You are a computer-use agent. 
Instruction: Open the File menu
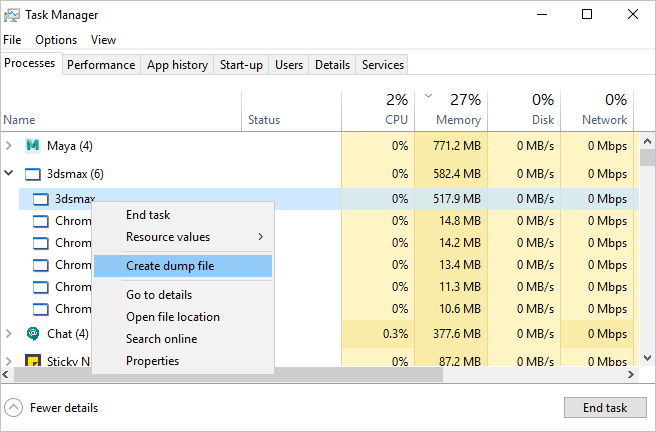click(12, 40)
